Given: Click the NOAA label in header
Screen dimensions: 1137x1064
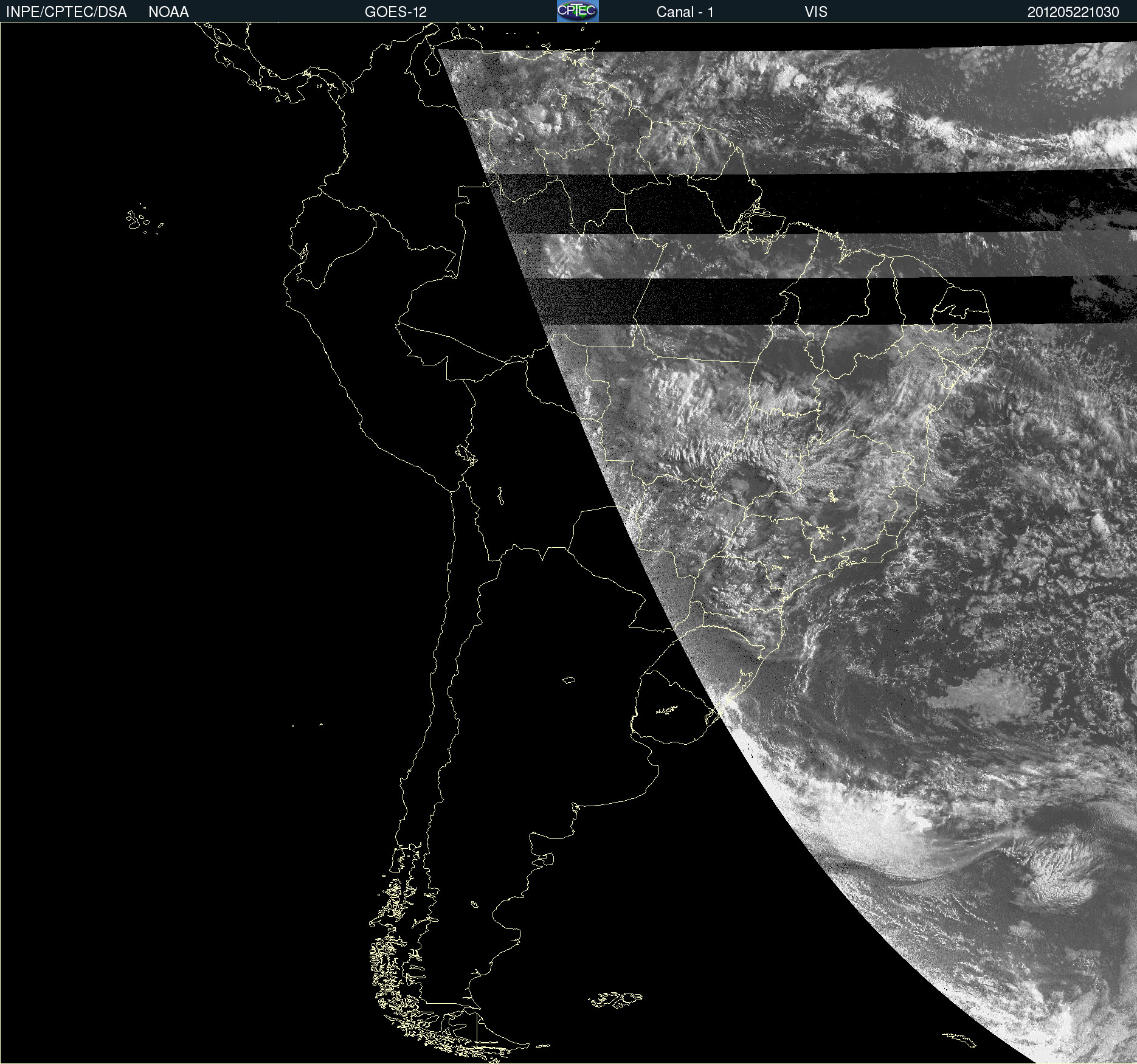Looking at the screenshot, I should [168, 12].
